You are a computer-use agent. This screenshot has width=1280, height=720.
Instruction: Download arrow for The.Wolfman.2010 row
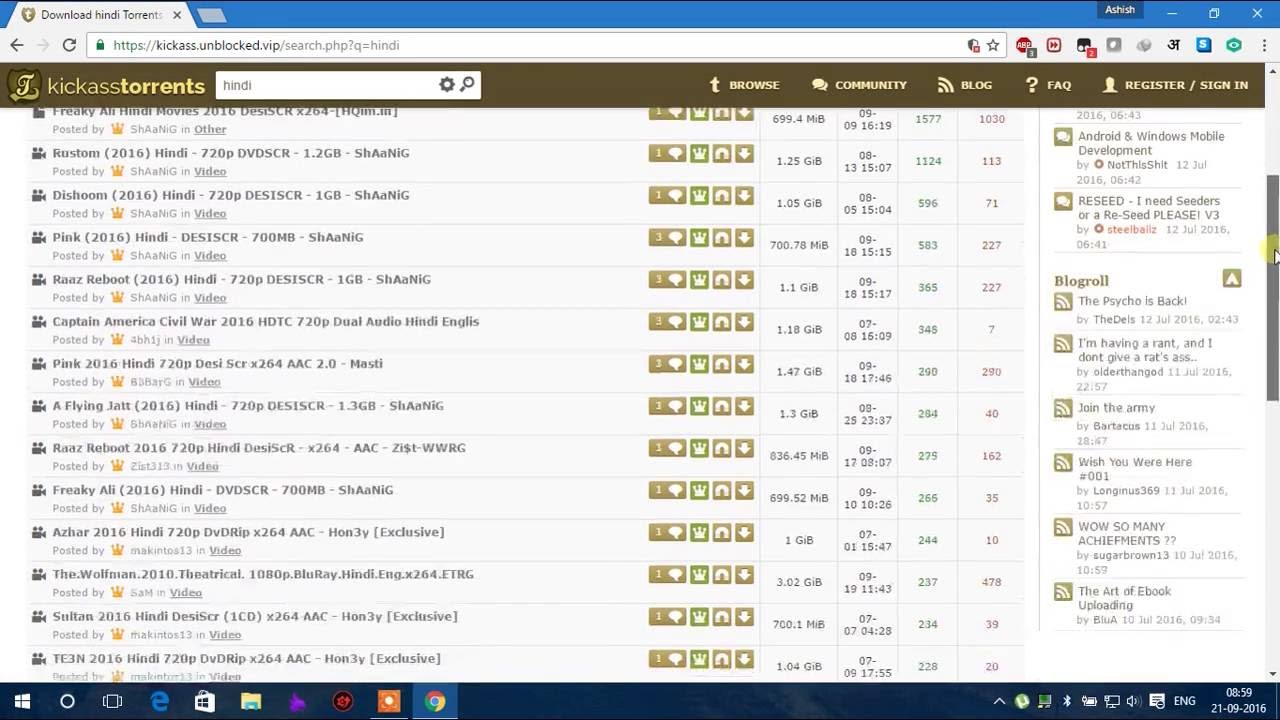[744, 574]
